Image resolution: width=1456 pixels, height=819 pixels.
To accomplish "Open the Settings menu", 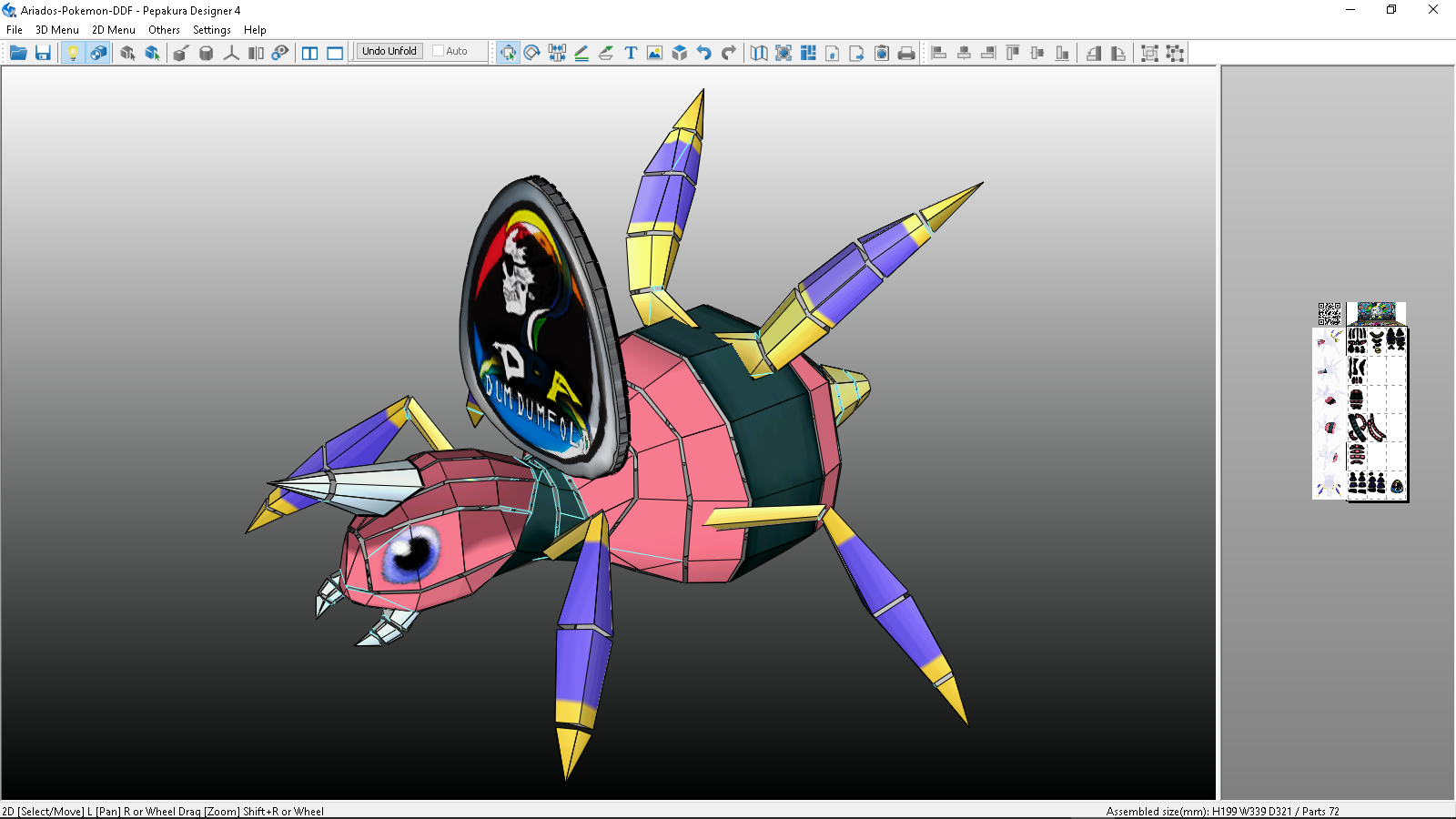I will pyautogui.click(x=212, y=30).
